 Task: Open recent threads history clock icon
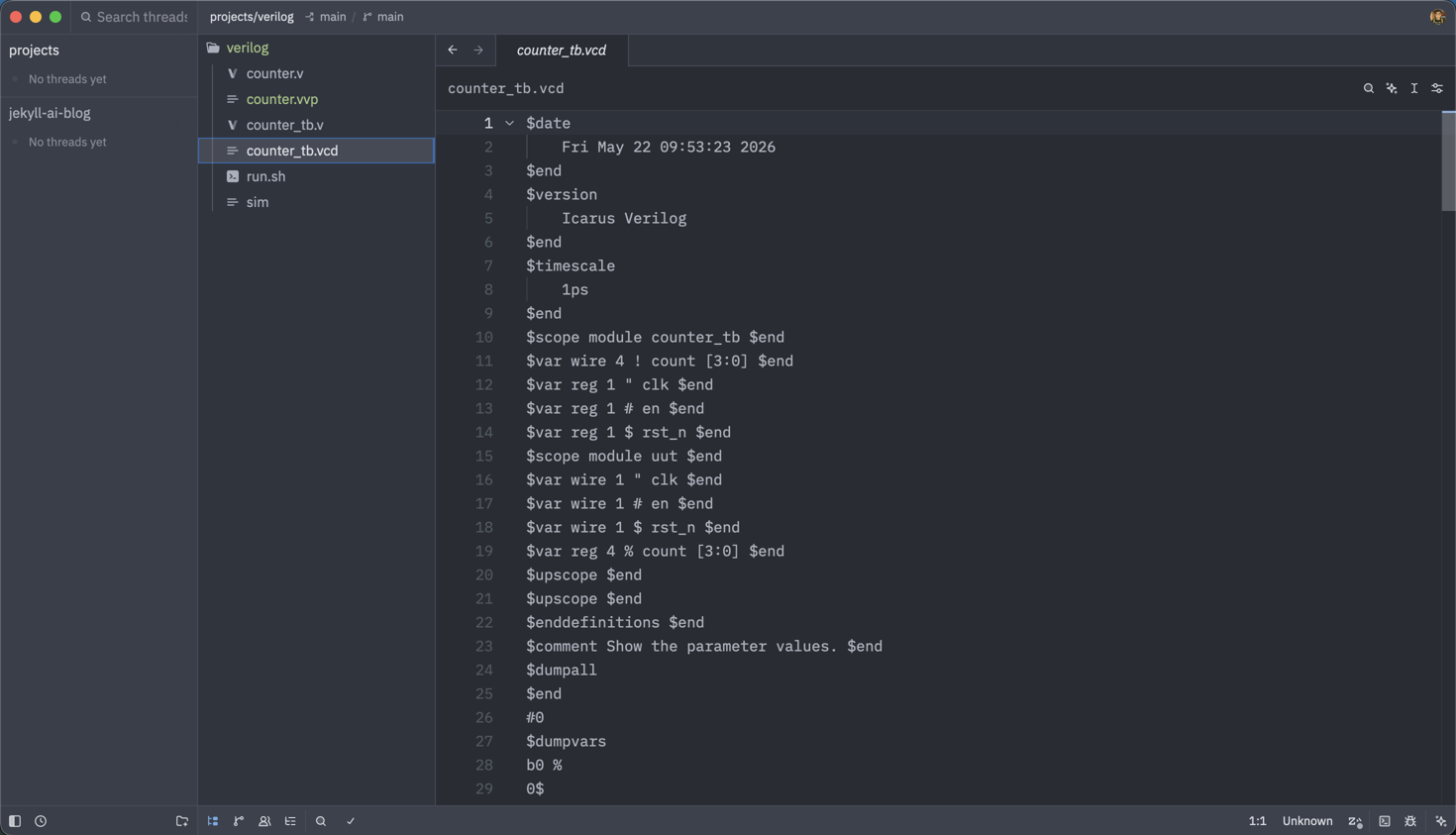click(x=41, y=821)
